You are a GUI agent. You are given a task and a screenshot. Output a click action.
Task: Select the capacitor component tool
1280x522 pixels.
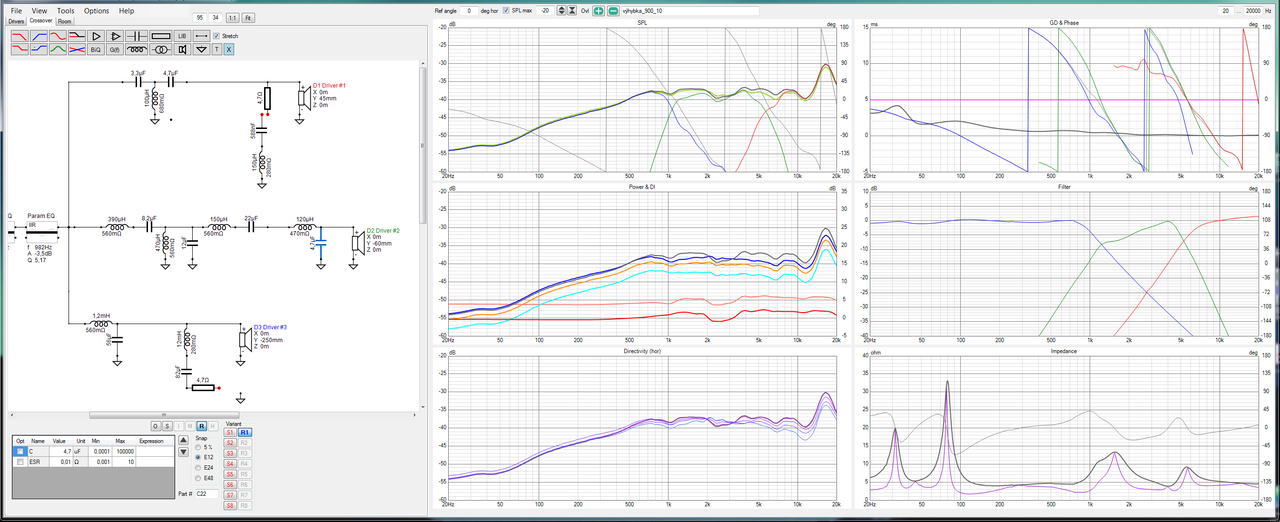pyautogui.click(x=137, y=36)
